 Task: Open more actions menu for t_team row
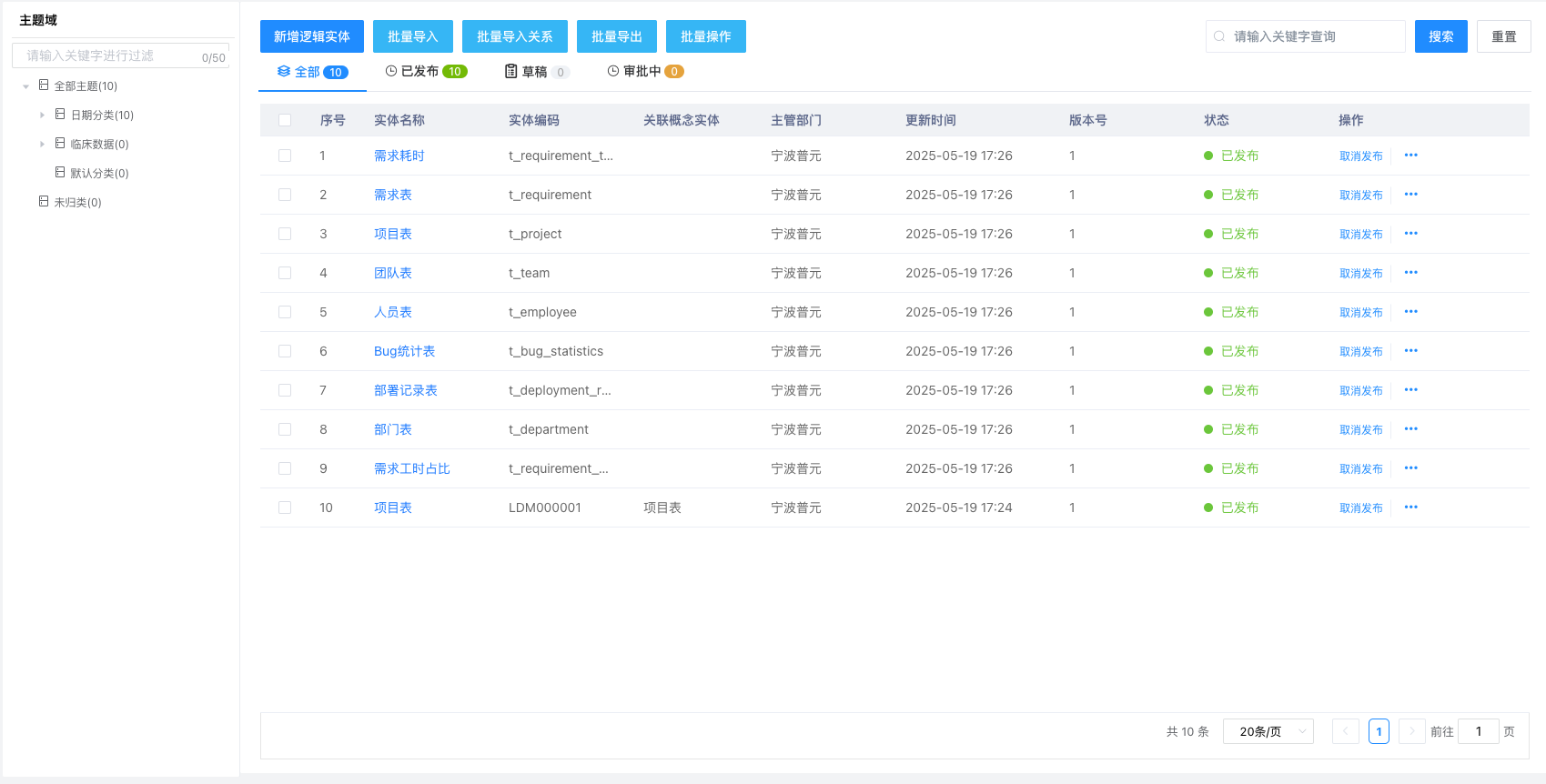1410,273
